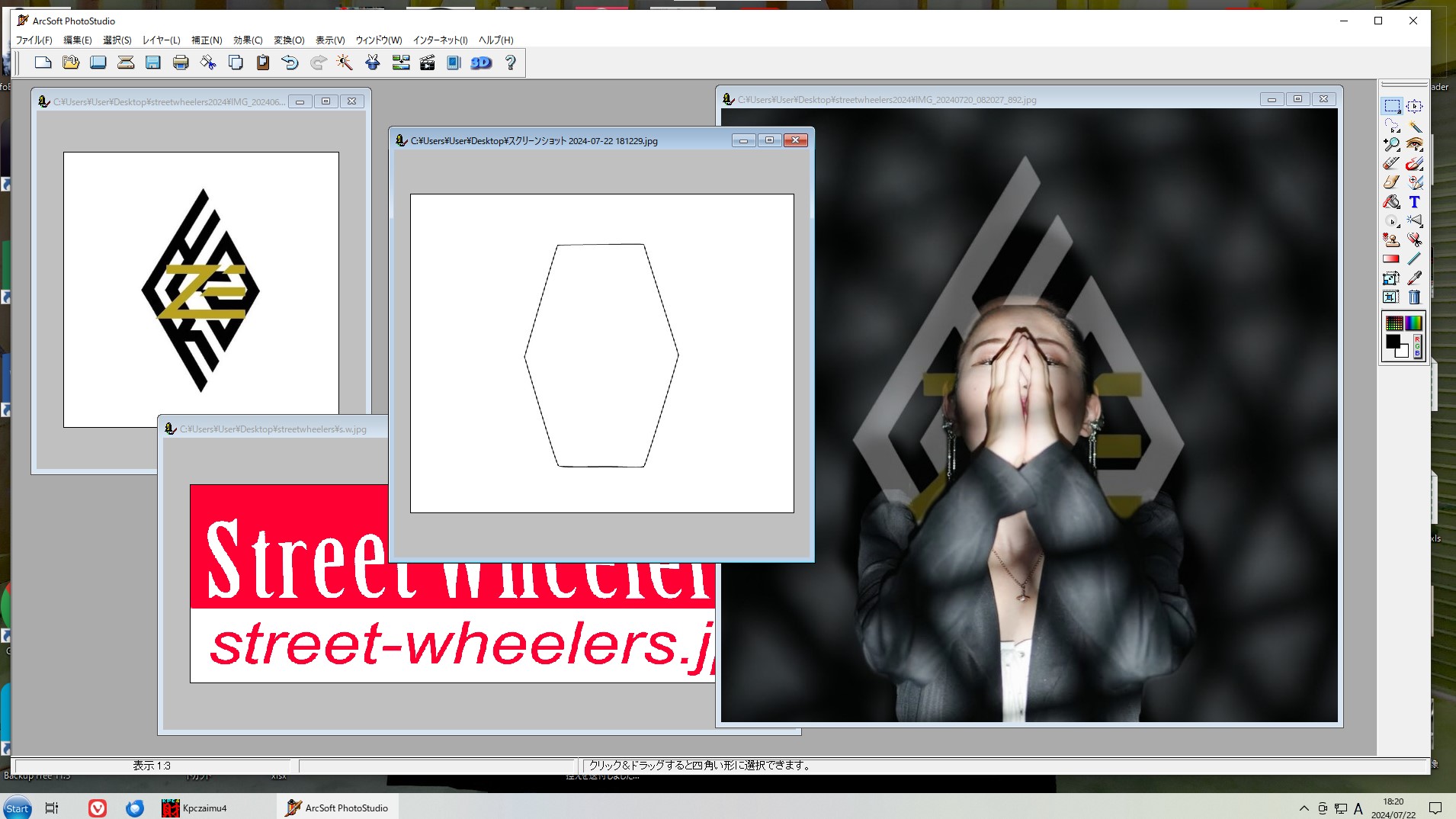Click the printer toolbar icon

point(181,63)
